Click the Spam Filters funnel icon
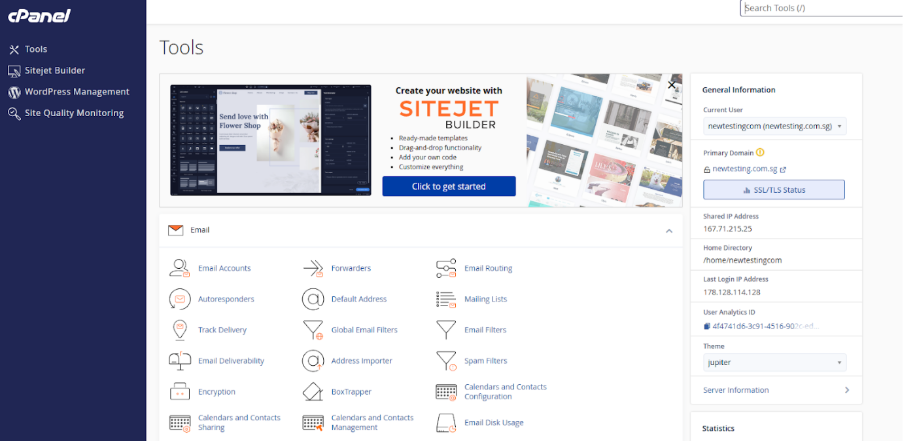This screenshot has height=441, width=903. coord(446,360)
